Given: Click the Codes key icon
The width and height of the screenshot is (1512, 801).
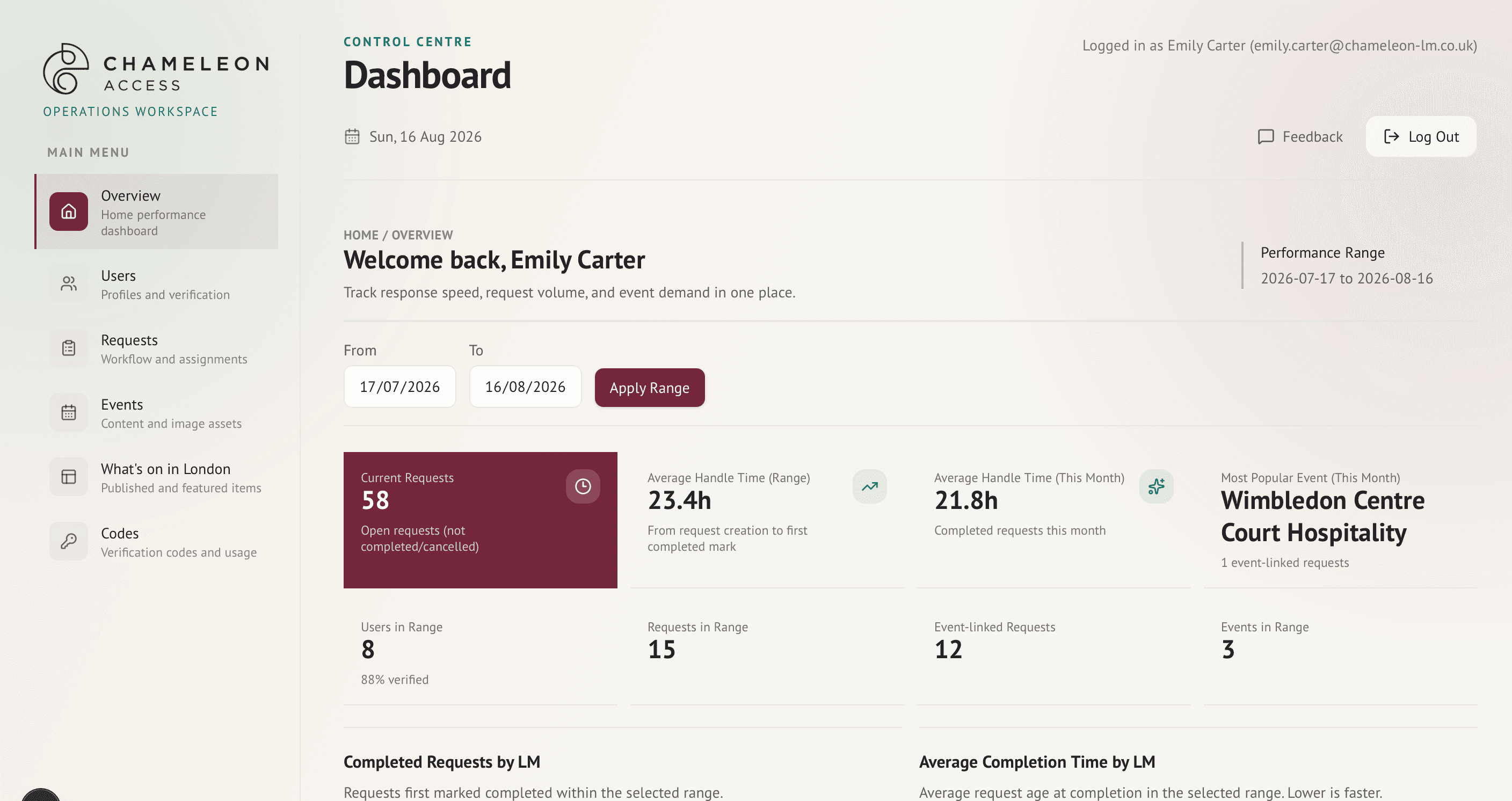Looking at the screenshot, I should point(69,541).
